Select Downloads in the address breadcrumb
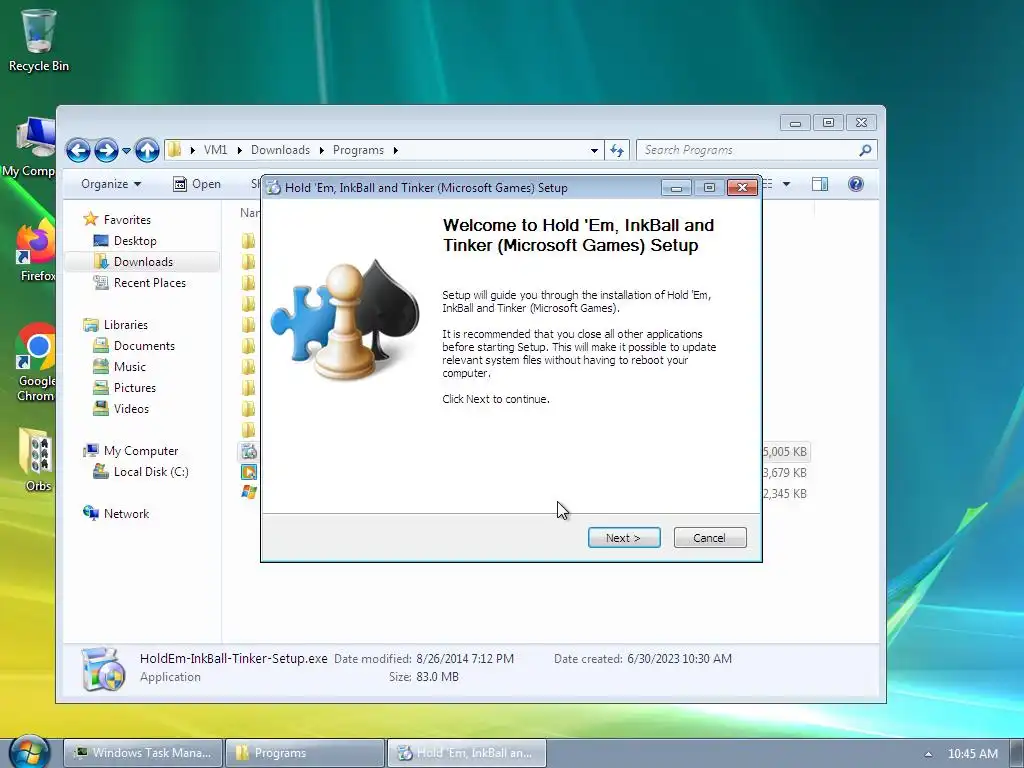This screenshot has width=1024, height=768. coord(280,150)
